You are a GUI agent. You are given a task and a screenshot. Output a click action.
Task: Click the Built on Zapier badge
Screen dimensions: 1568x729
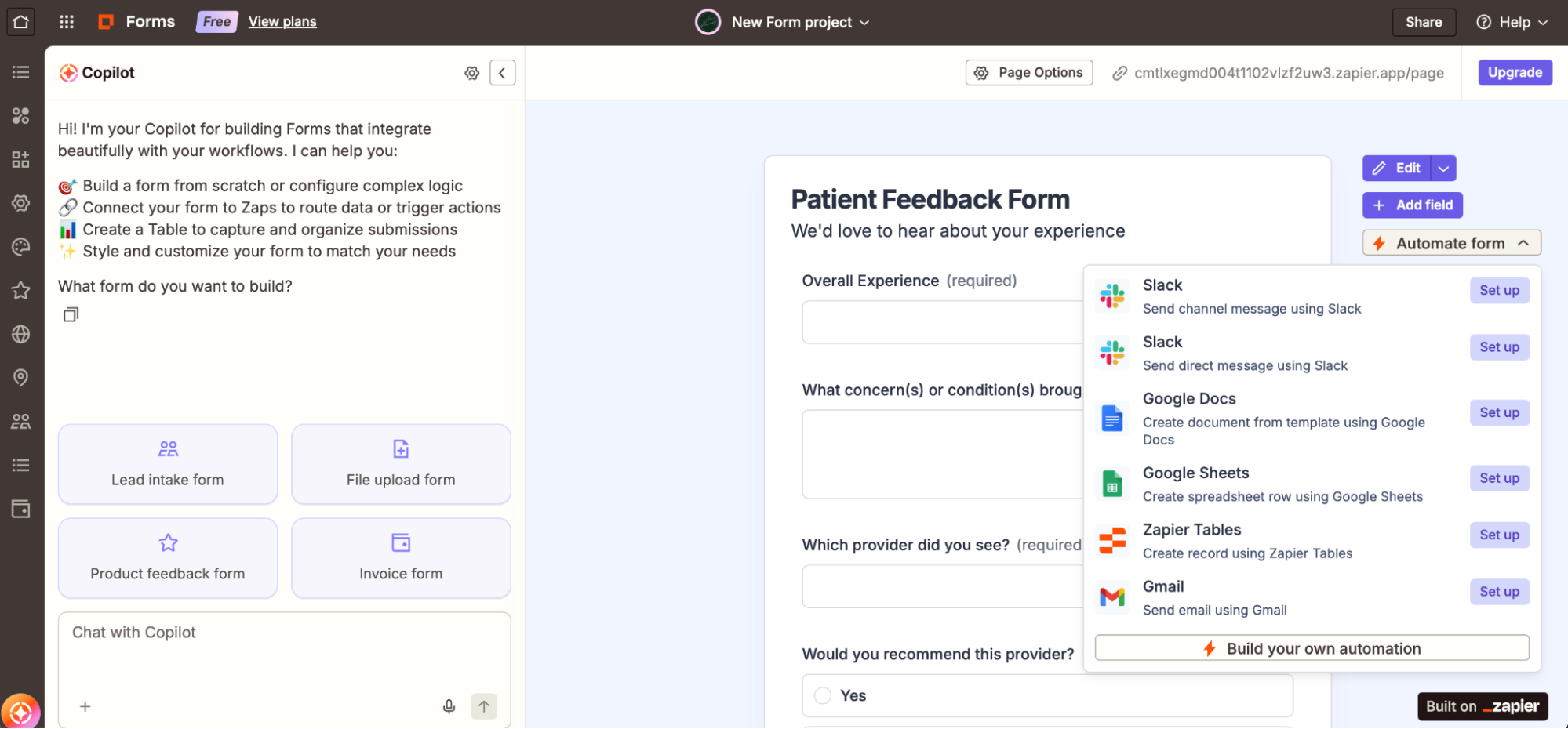click(x=1483, y=706)
